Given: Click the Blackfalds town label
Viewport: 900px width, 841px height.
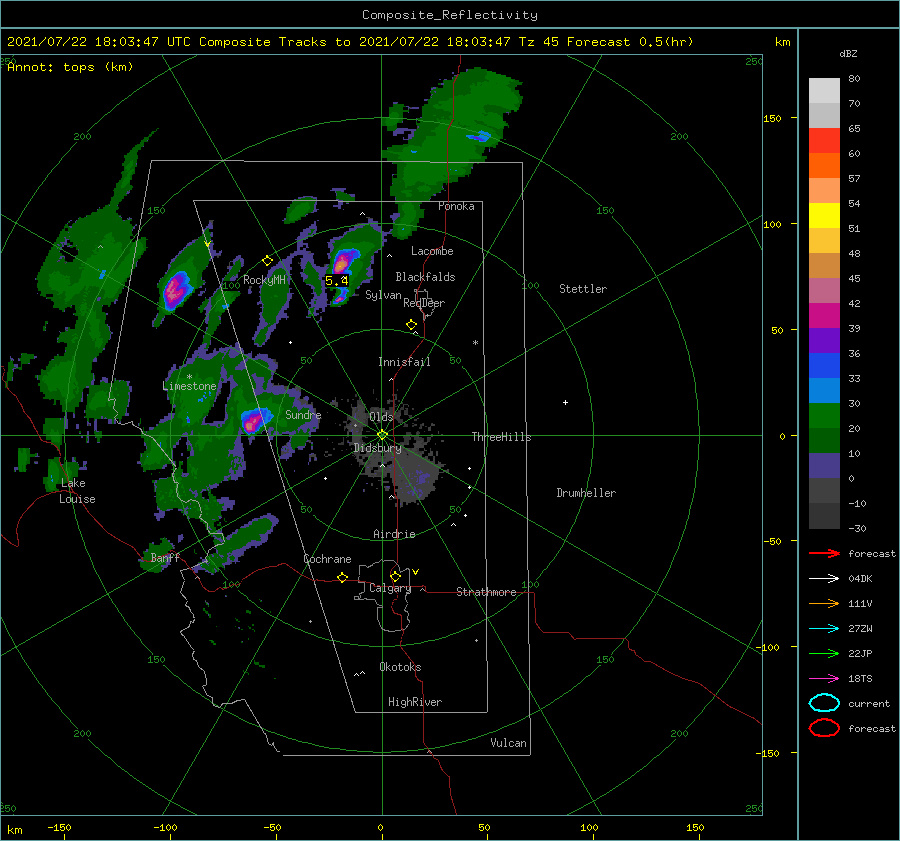Looking at the screenshot, I should pos(425,277).
